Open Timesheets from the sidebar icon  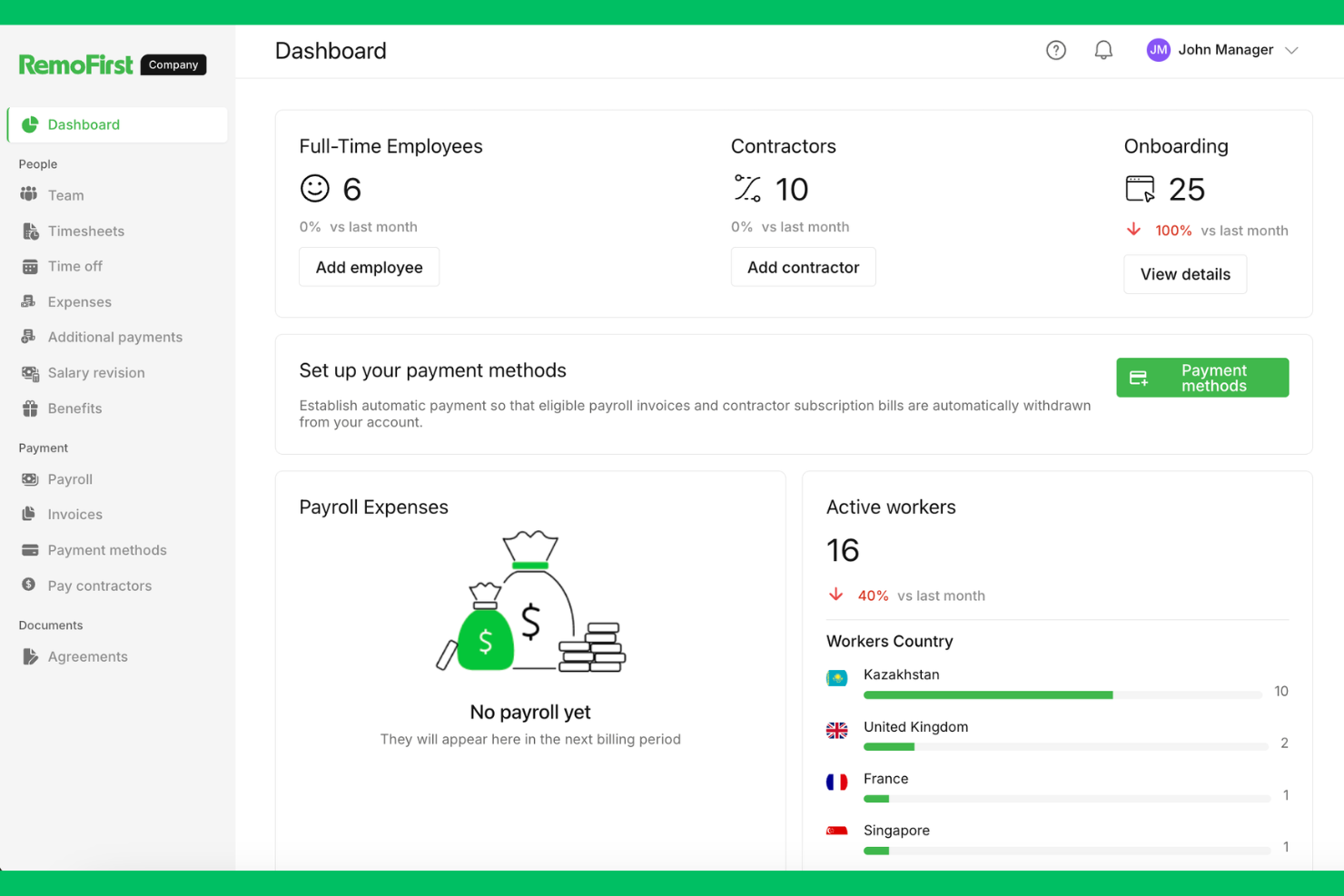[29, 231]
